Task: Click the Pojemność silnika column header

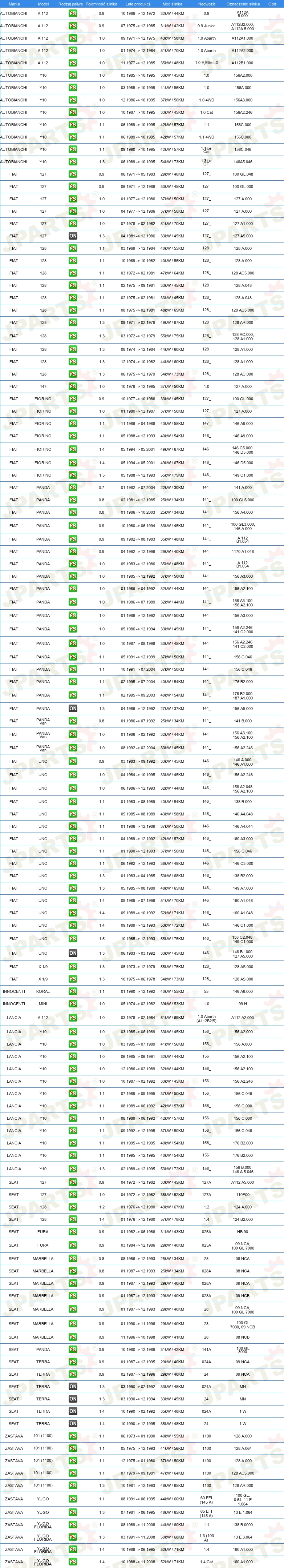Action: point(102,4)
